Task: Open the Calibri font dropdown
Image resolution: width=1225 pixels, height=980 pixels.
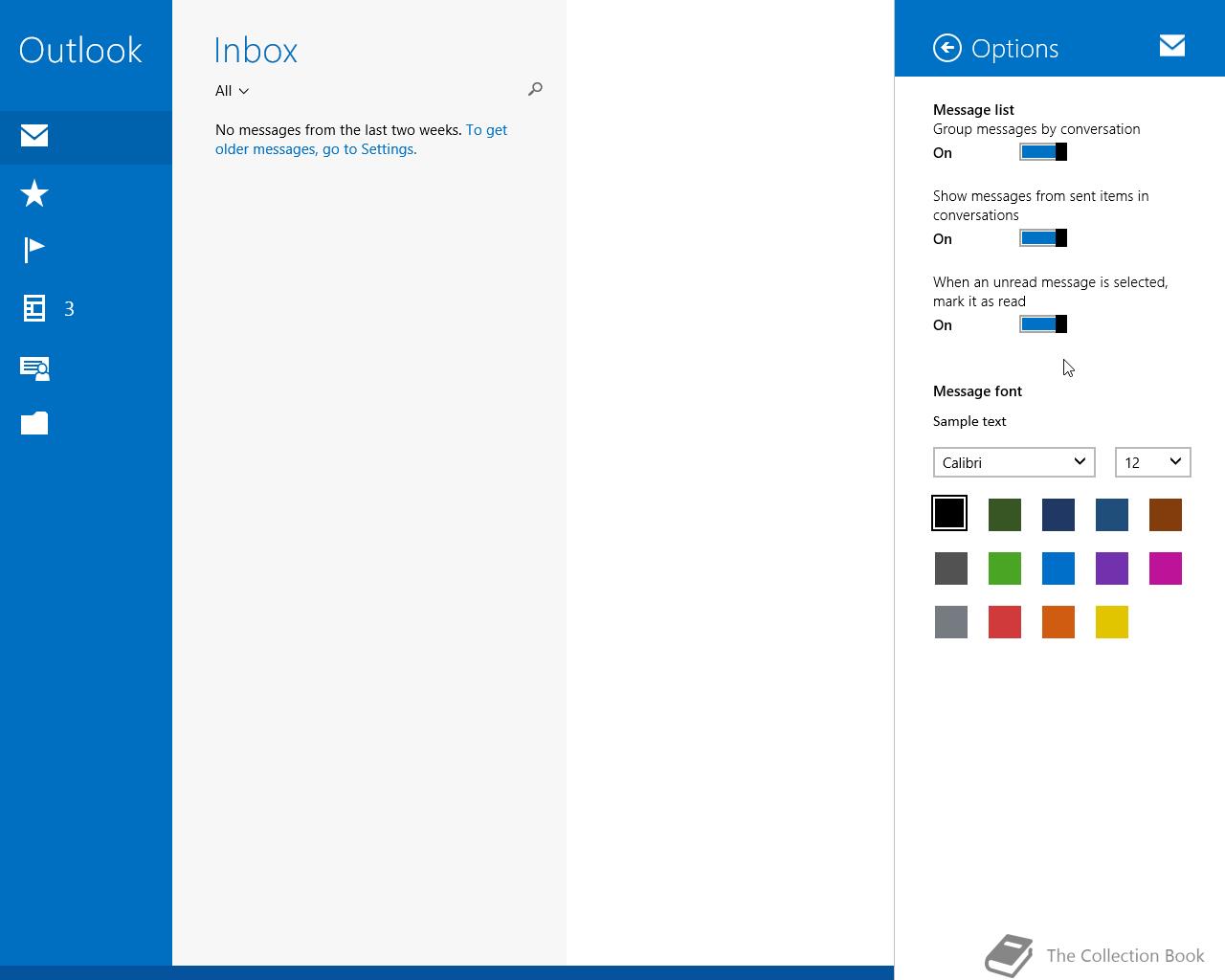Action: (1014, 462)
